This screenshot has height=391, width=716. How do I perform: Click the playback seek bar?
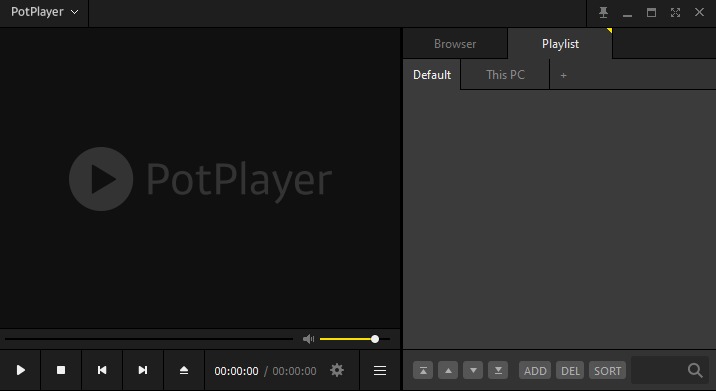pos(149,339)
